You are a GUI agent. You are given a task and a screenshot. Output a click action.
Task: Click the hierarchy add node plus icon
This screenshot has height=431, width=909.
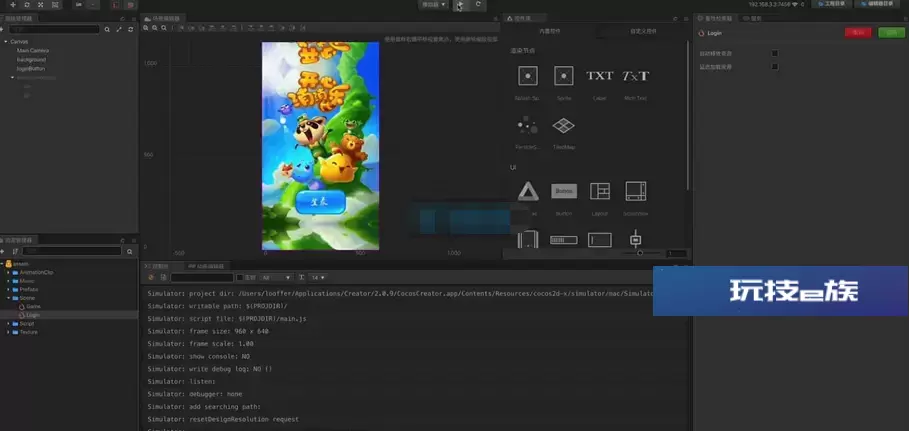[3, 29]
